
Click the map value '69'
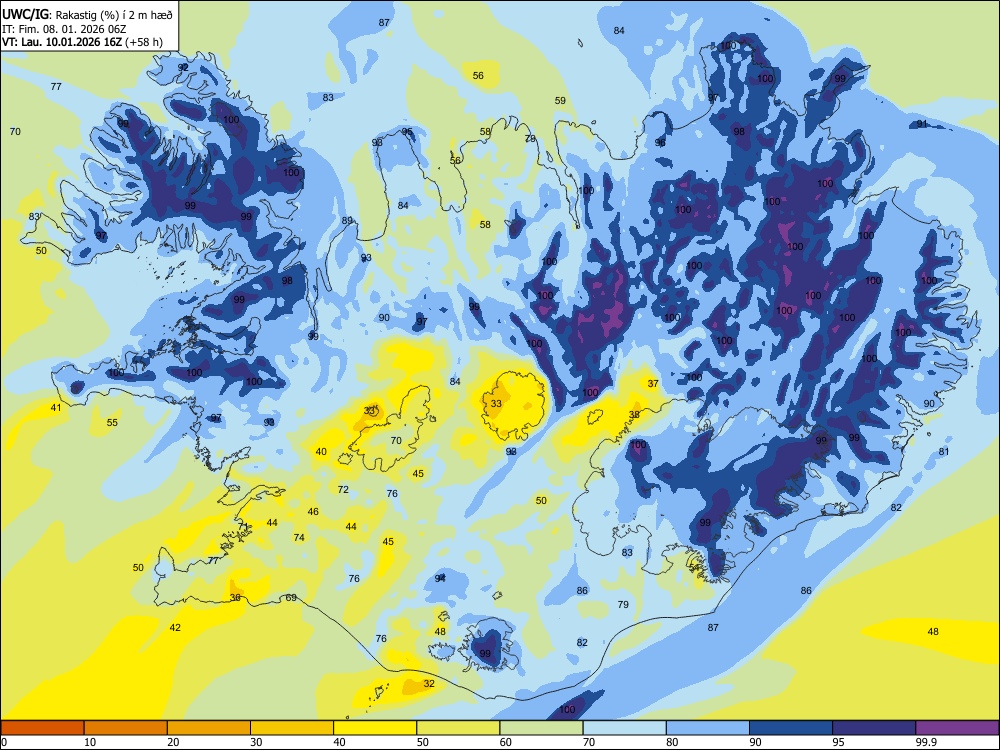coord(291,598)
